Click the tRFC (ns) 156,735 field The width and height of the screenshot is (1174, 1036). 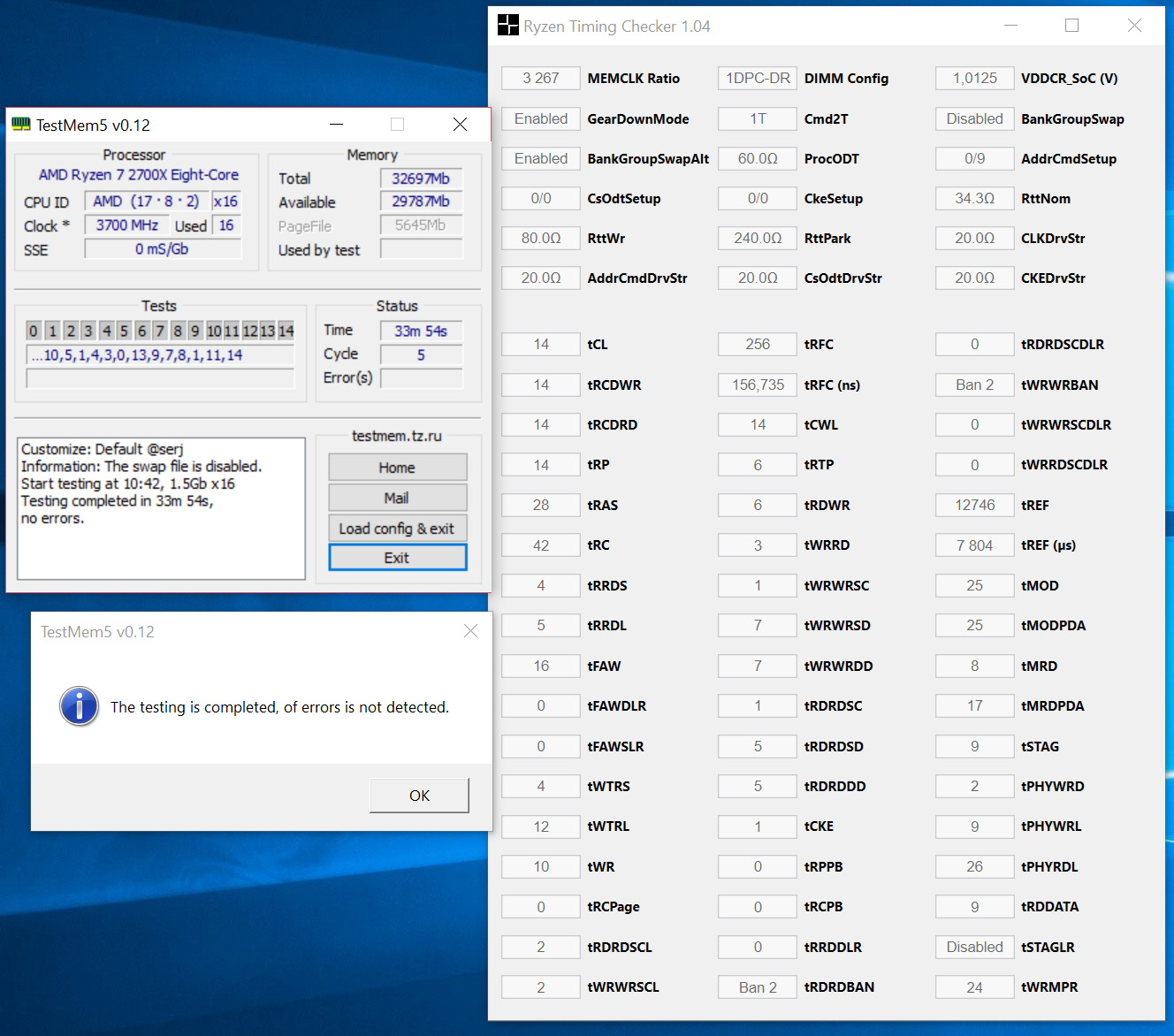point(758,385)
